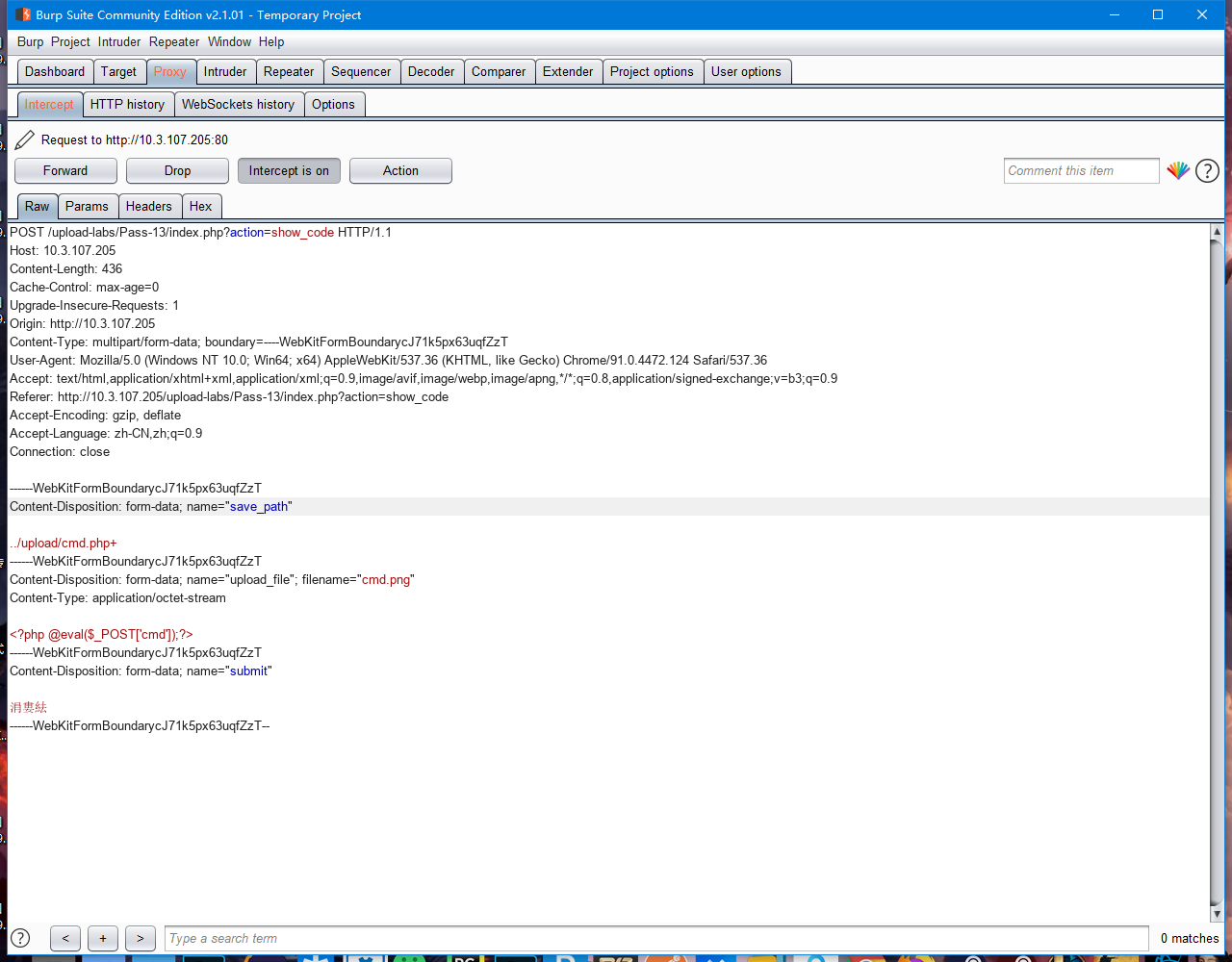1232x962 pixels.
Task: Go to previous search match with < button
Action: 65,938
